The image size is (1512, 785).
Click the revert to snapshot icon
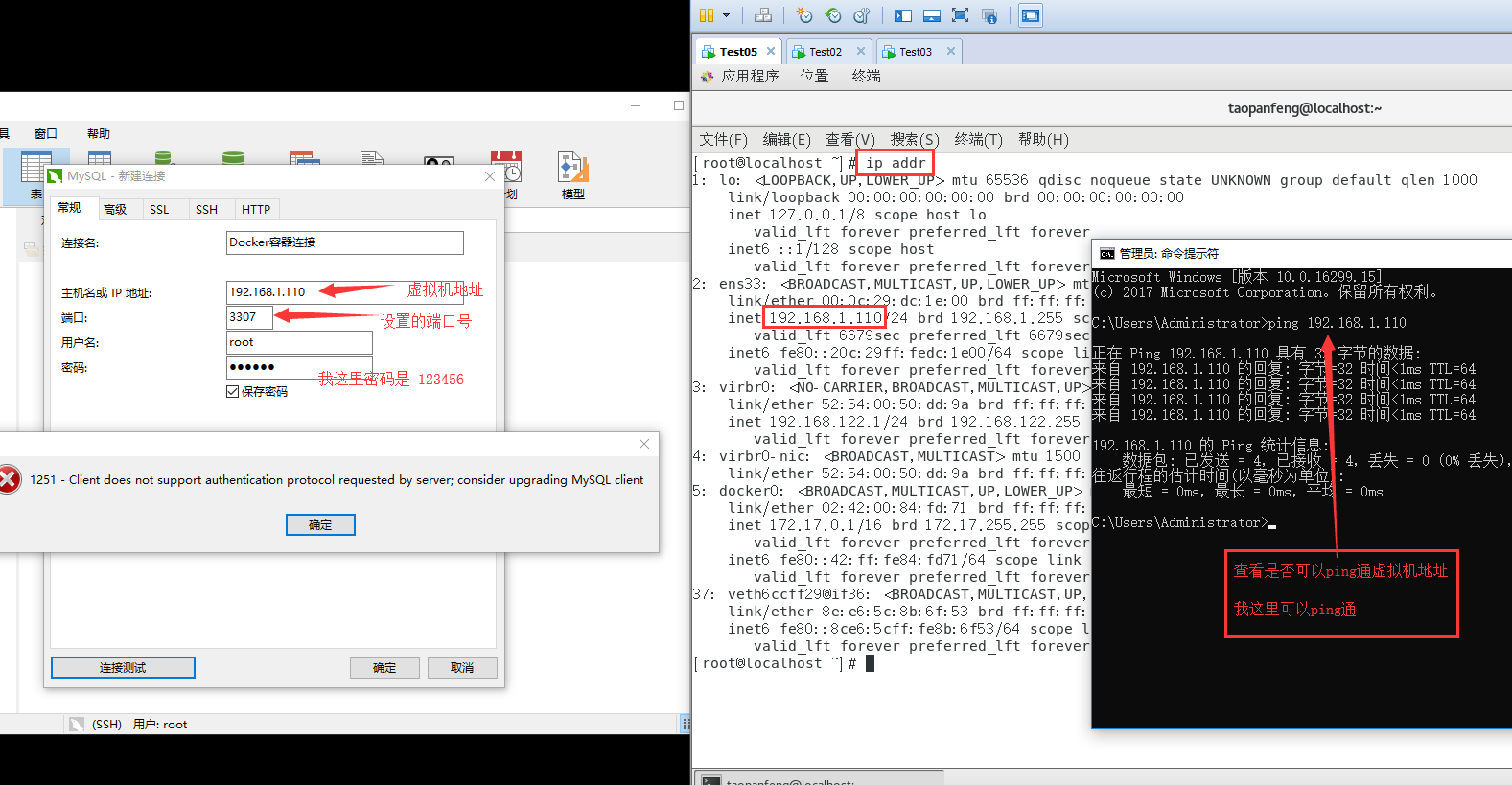[833, 15]
